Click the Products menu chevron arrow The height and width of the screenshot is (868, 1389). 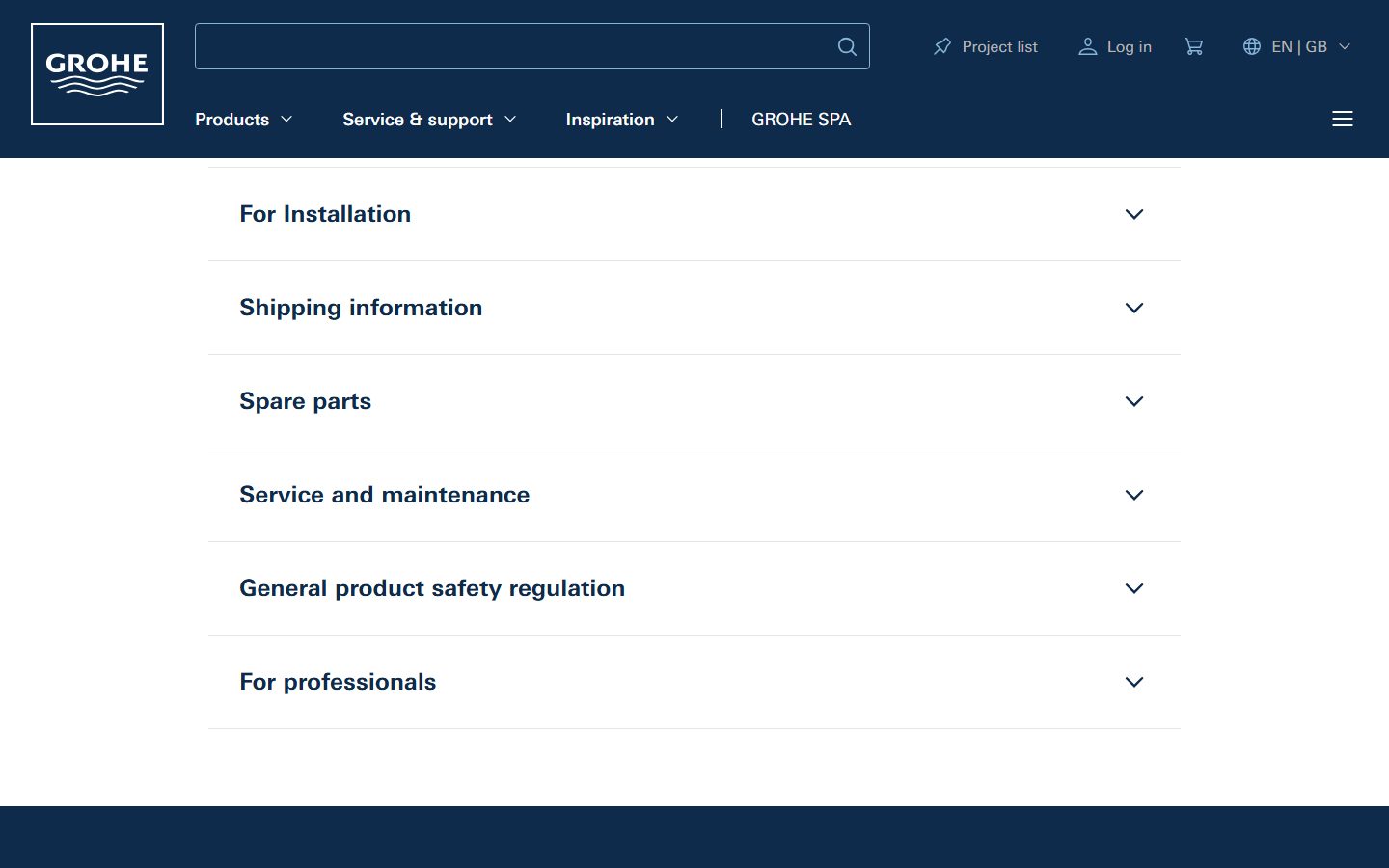coord(286,120)
